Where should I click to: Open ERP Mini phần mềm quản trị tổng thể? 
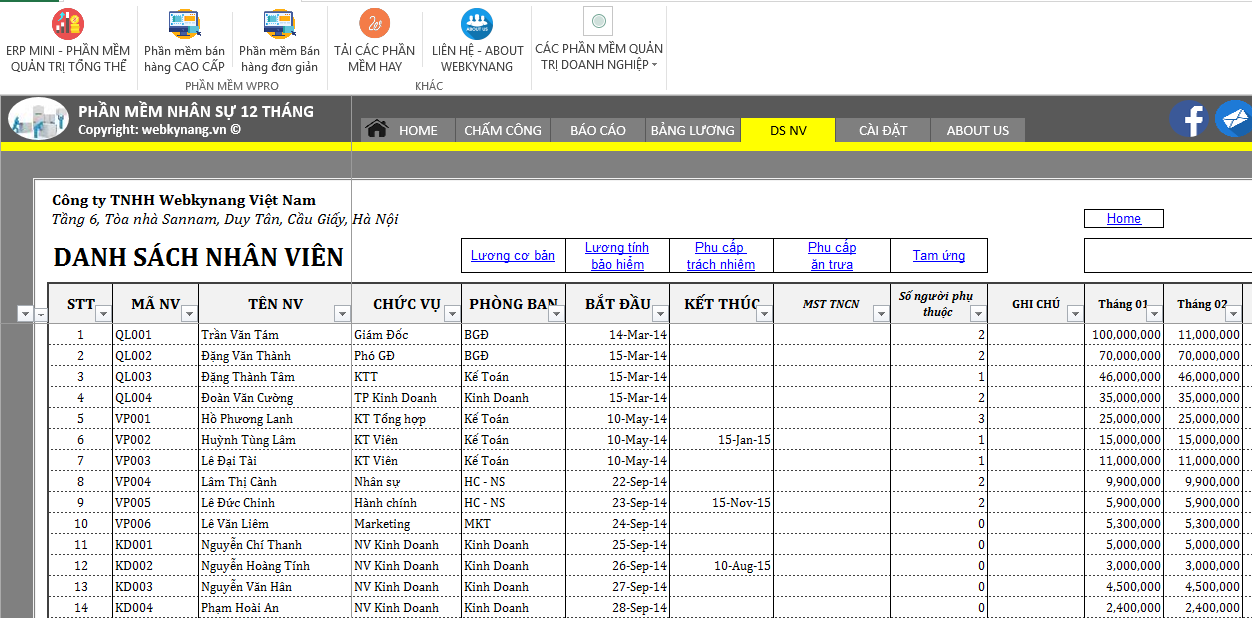pos(68,40)
